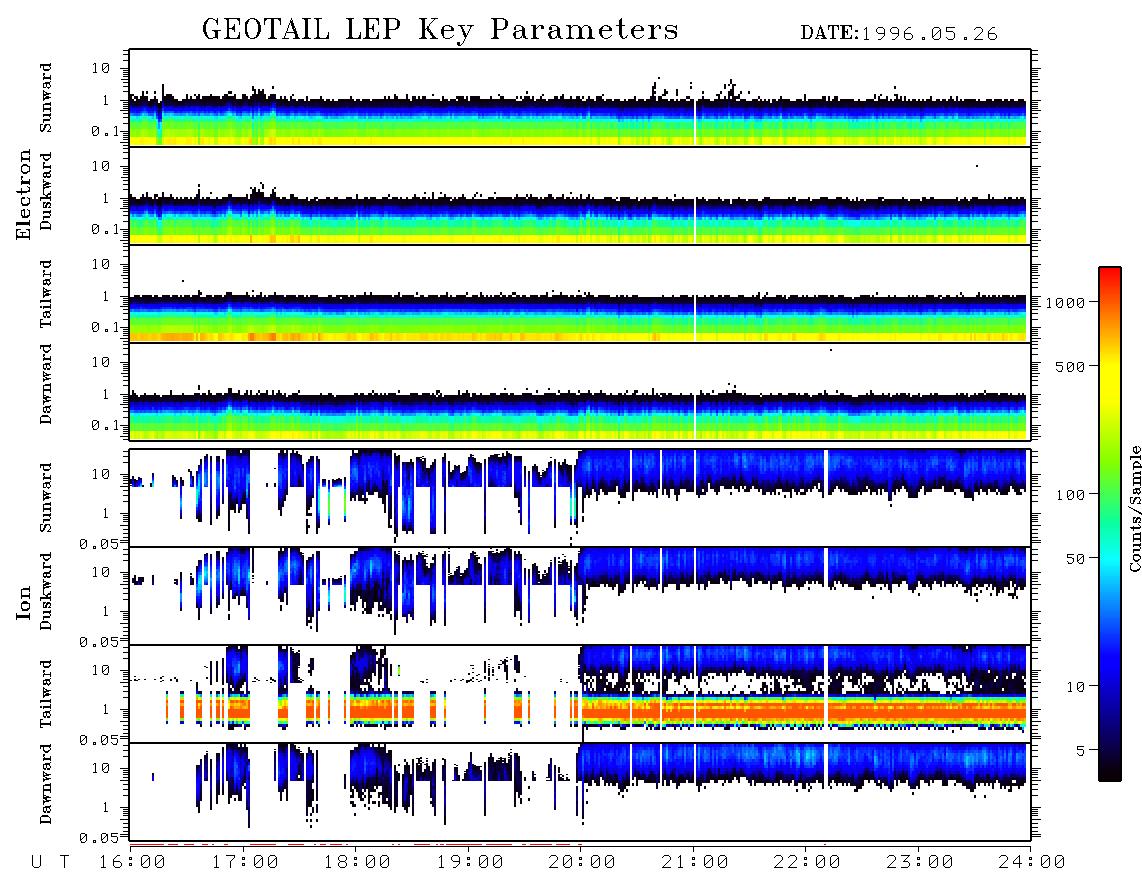Click the 50 colorbar tick label
The height and width of the screenshot is (880, 1142).
point(1075,559)
